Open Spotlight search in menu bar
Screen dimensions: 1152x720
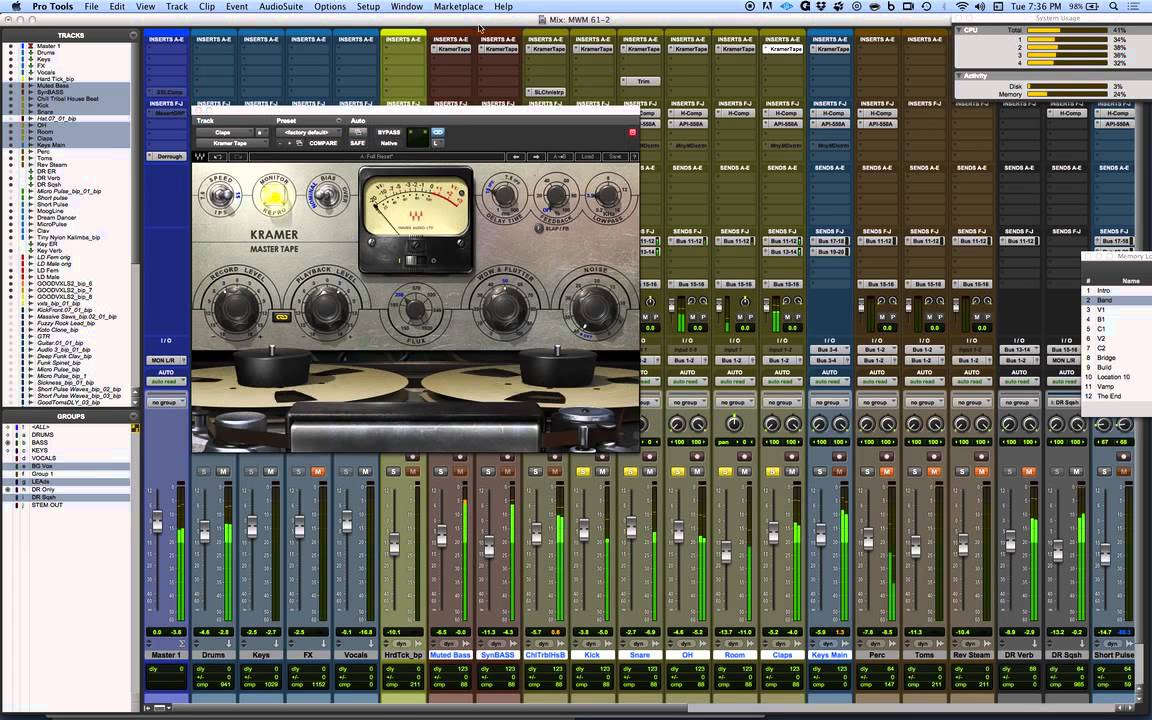point(1114,7)
